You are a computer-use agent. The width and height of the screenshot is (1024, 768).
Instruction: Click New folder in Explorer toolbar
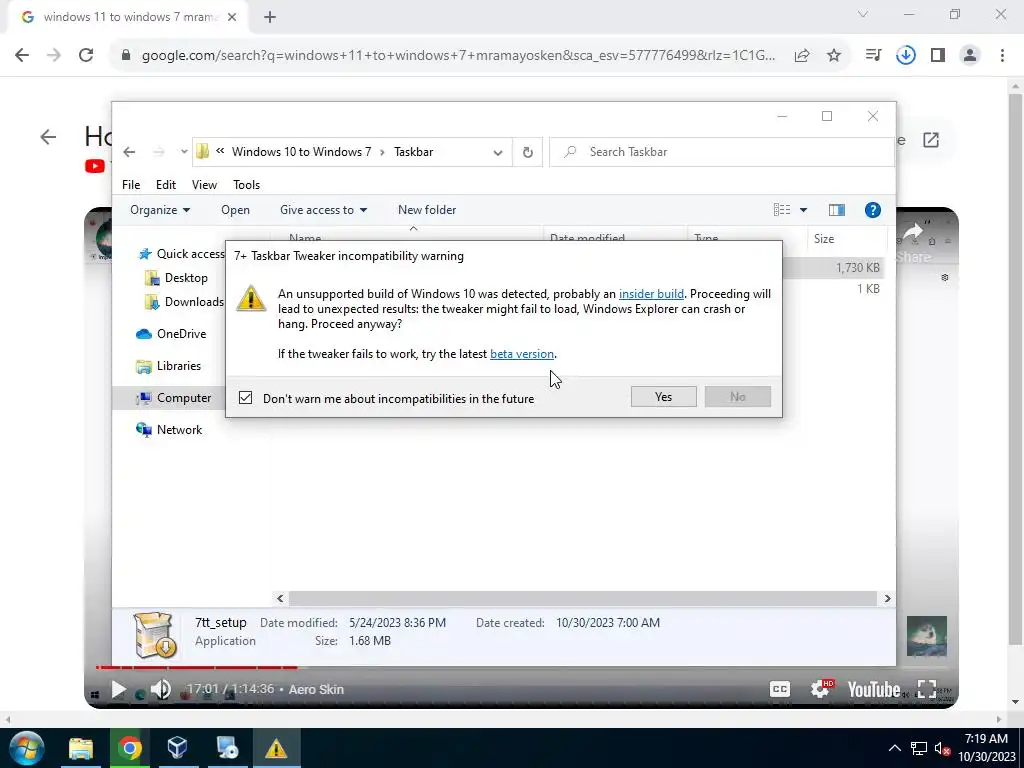tap(427, 210)
